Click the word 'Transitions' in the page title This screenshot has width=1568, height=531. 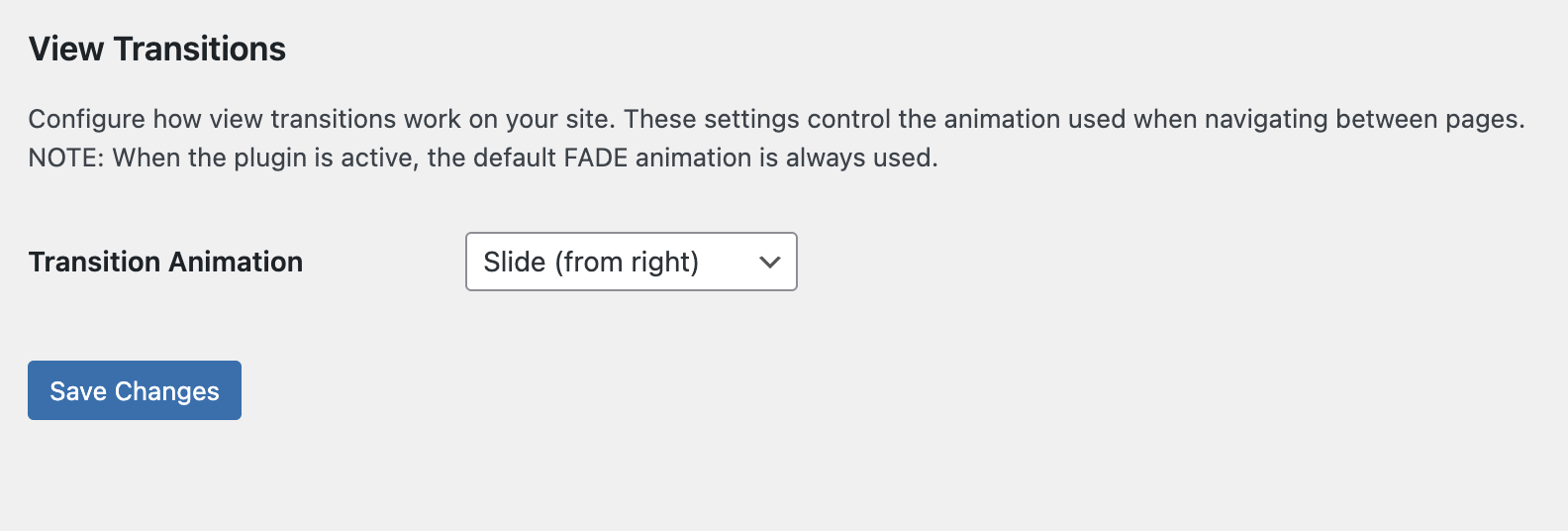coord(199,50)
